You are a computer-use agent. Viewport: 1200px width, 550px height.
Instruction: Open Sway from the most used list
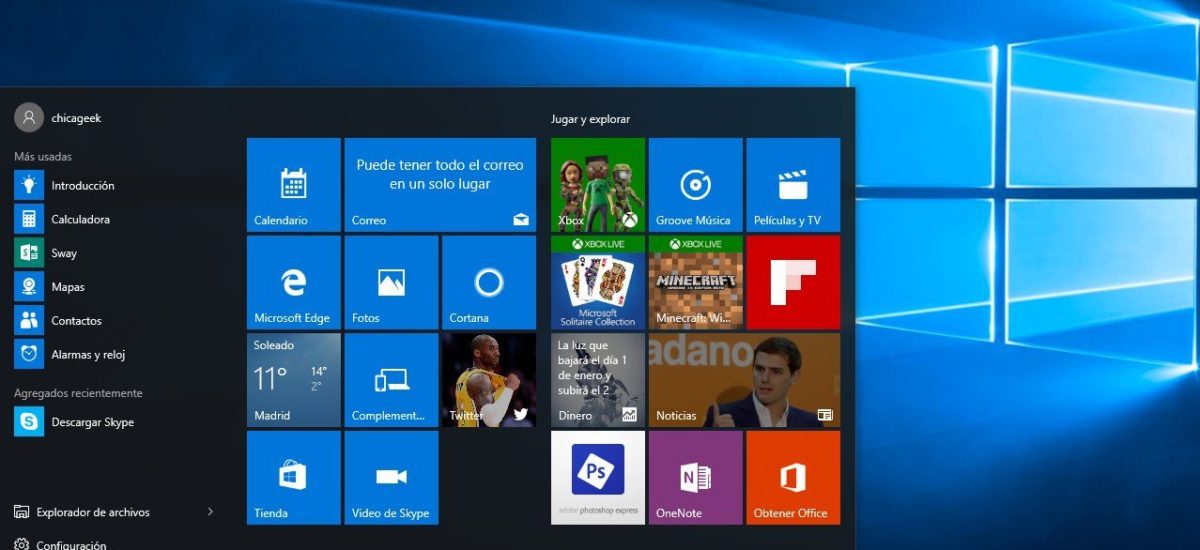click(115, 253)
